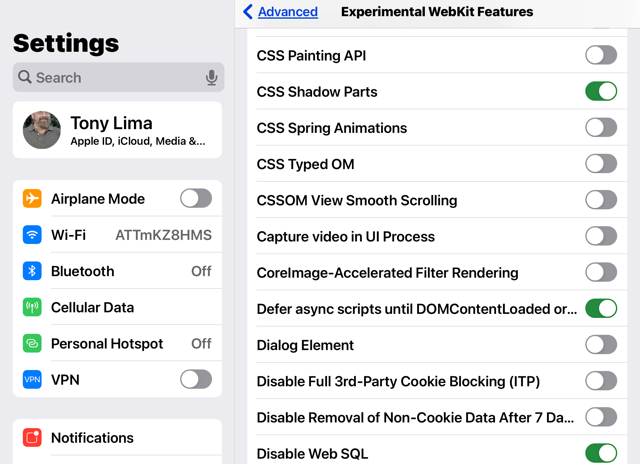Click the VPN badge icon

(32, 380)
